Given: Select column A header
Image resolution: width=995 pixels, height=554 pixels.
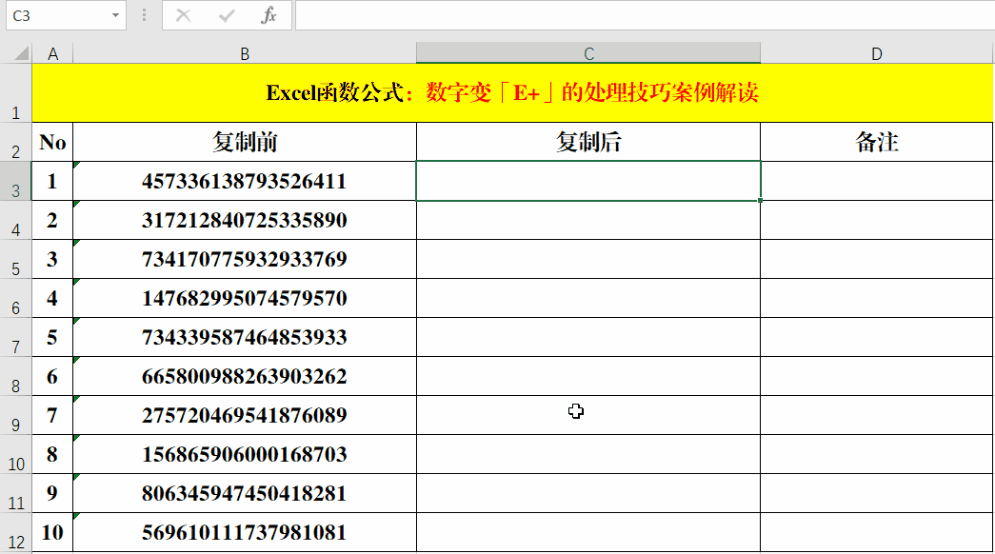Looking at the screenshot, I should point(53,54).
